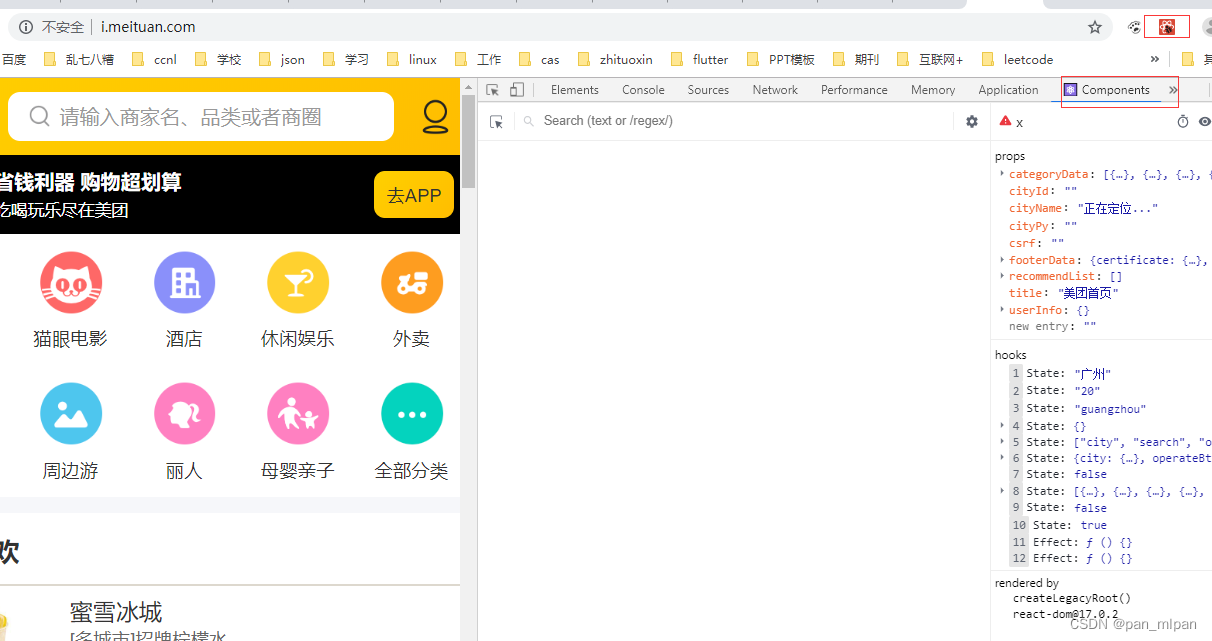Click the extension icon left of React

click(x=1134, y=27)
